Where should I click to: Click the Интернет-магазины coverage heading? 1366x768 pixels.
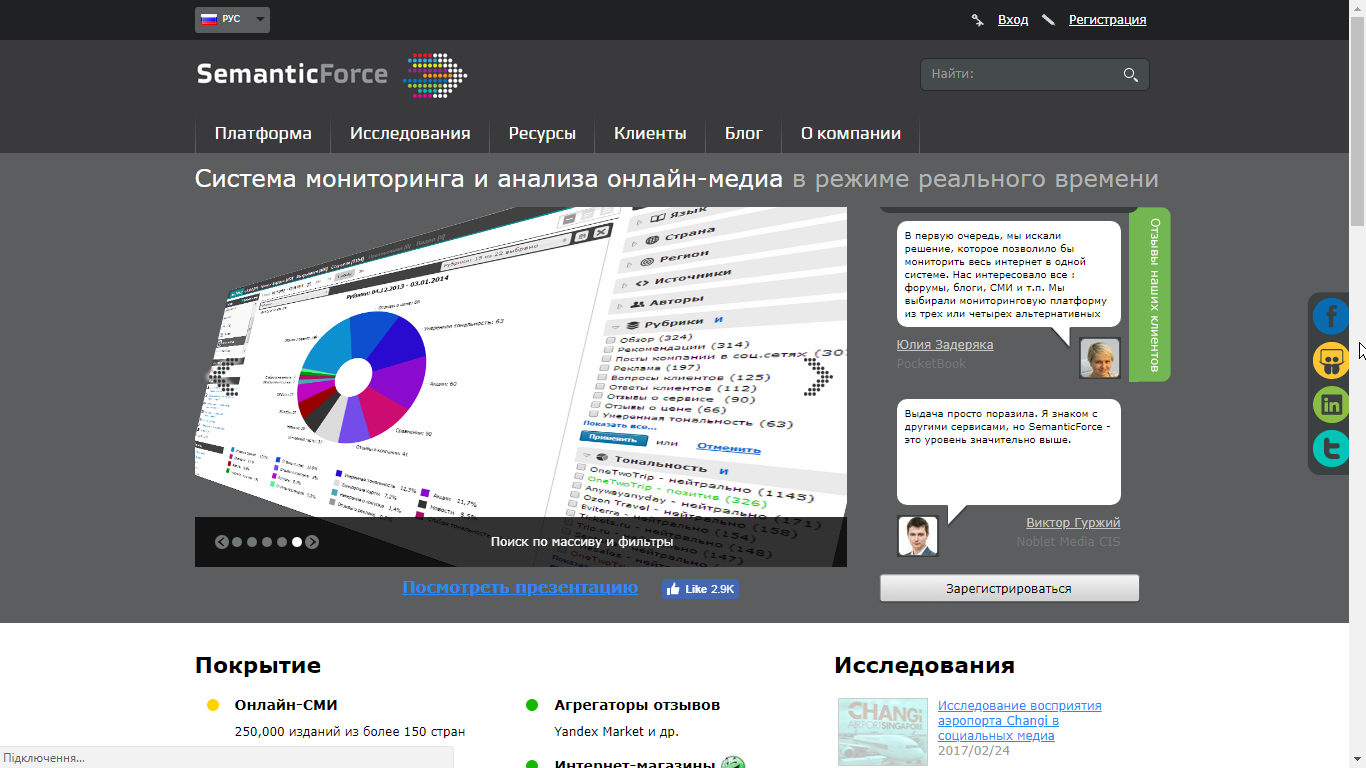pos(635,764)
